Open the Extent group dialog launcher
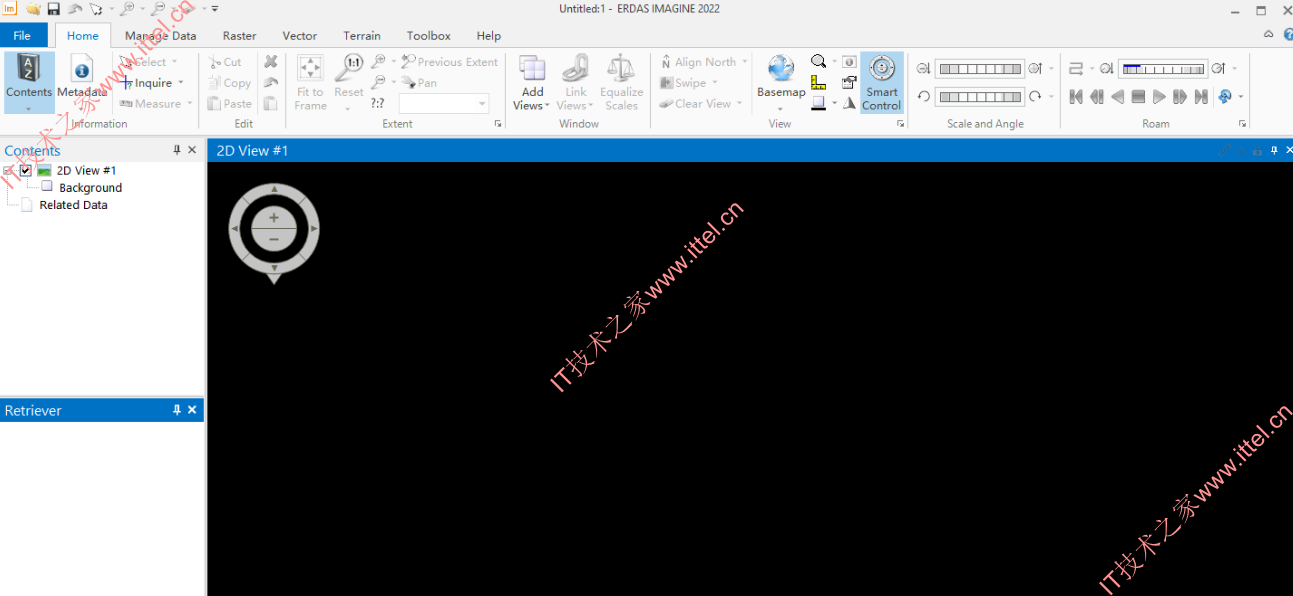Image resolution: width=1293 pixels, height=596 pixels. (x=498, y=124)
